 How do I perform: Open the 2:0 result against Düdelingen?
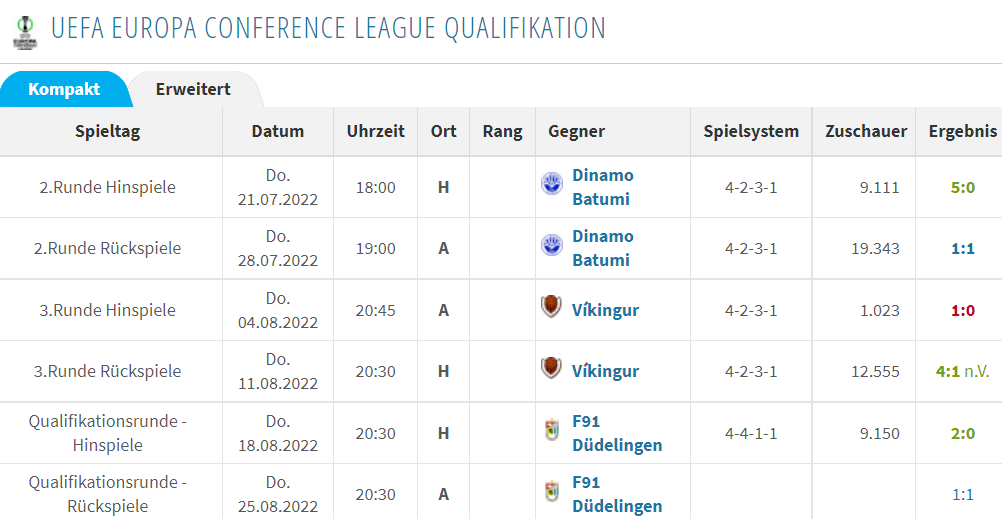(x=962, y=433)
